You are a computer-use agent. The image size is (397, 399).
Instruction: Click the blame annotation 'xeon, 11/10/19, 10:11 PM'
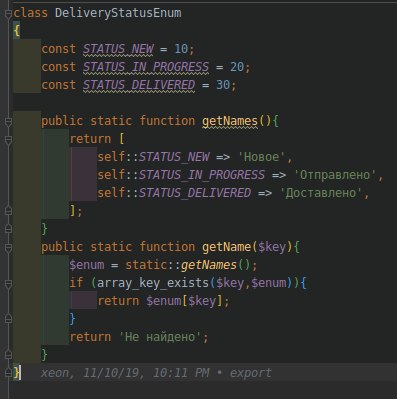pos(125,373)
